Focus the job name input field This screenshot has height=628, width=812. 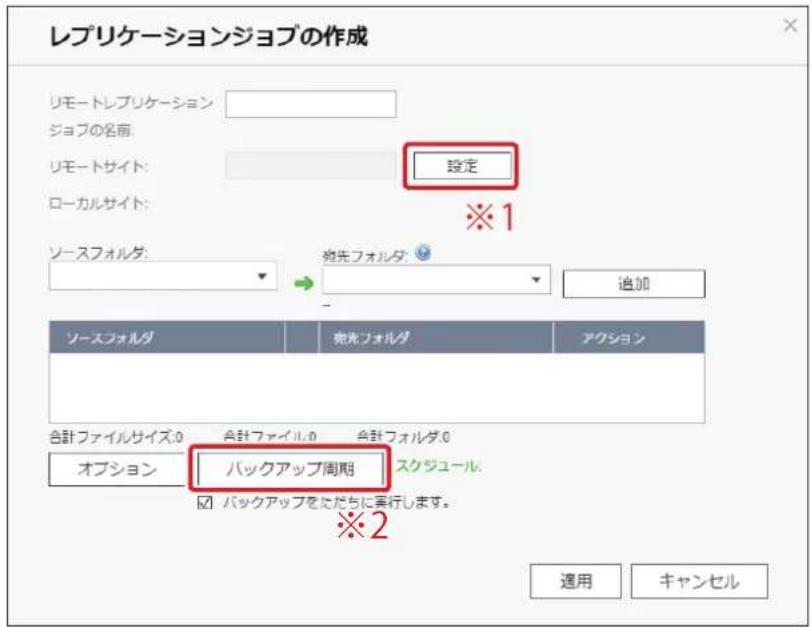(311, 104)
